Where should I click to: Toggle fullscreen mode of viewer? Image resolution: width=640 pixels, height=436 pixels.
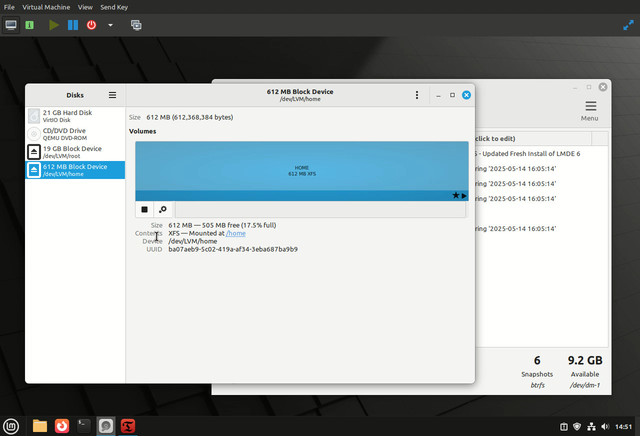(x=628, y=25)
